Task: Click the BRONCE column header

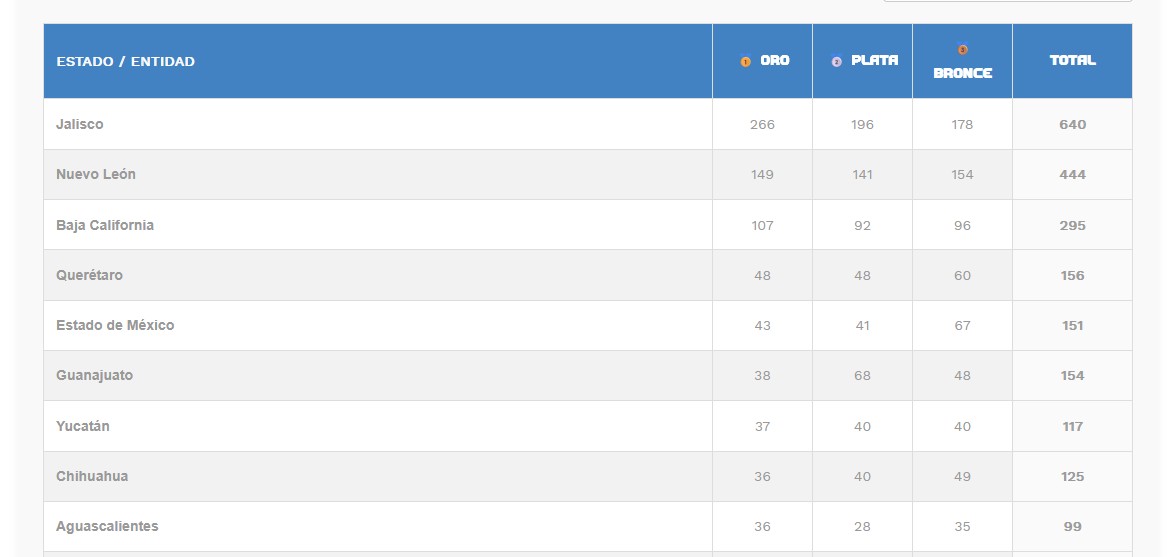Action: 963,61
